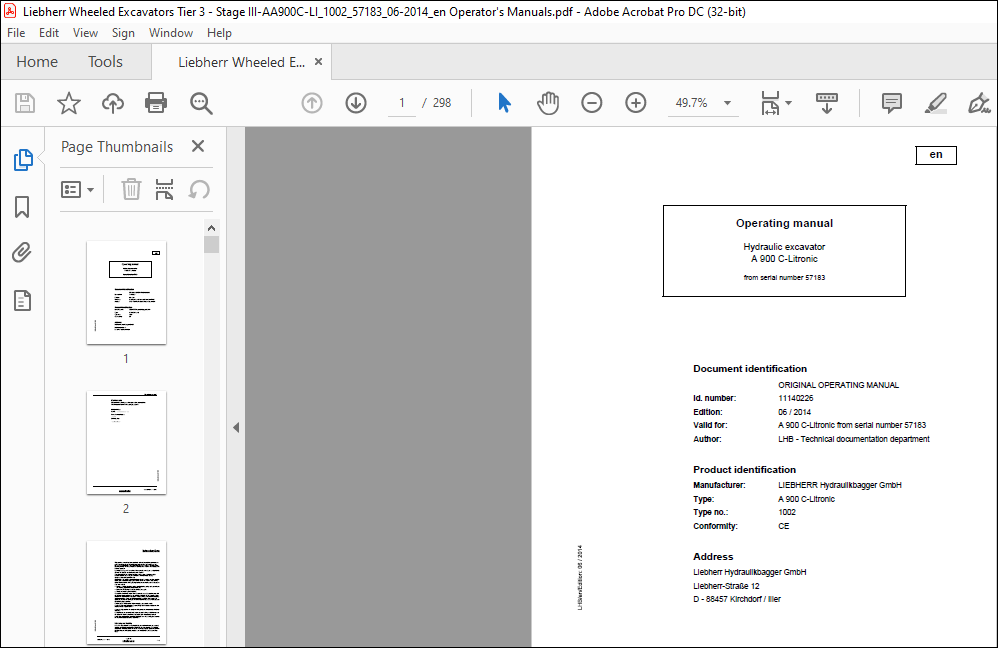Click the 'Document identification' heading
Image resolution: width=998 pixels, height=648 pixels.
point(750,369)
